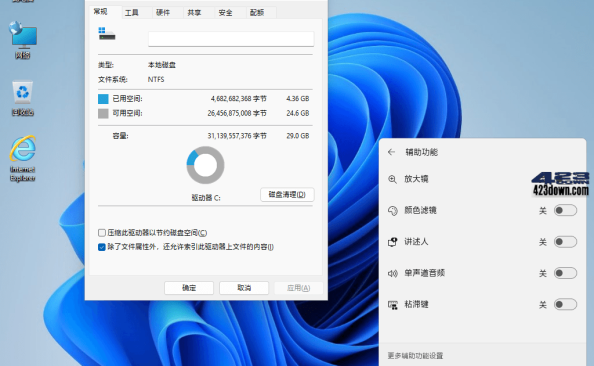Click the 取消 button
Screen dimensions: 594x366
point(244,288)
